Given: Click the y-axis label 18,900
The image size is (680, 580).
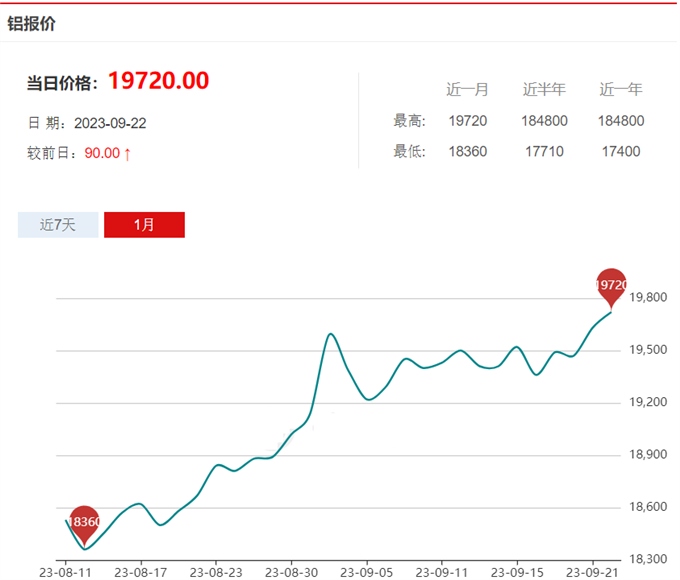Looking at the screenshot, I should coord(648,455).
